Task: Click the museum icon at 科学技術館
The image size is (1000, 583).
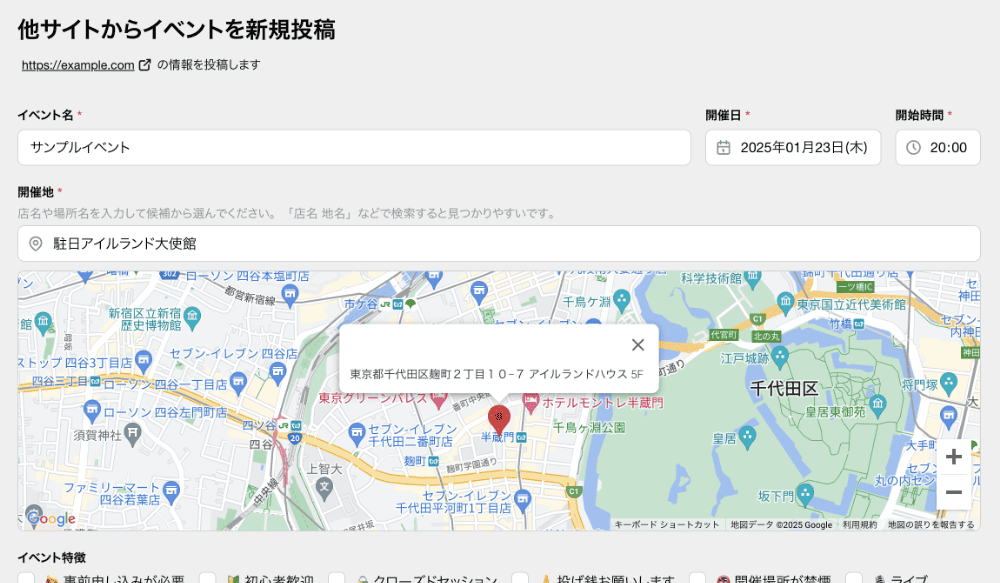Action: [x=752, y=274]
